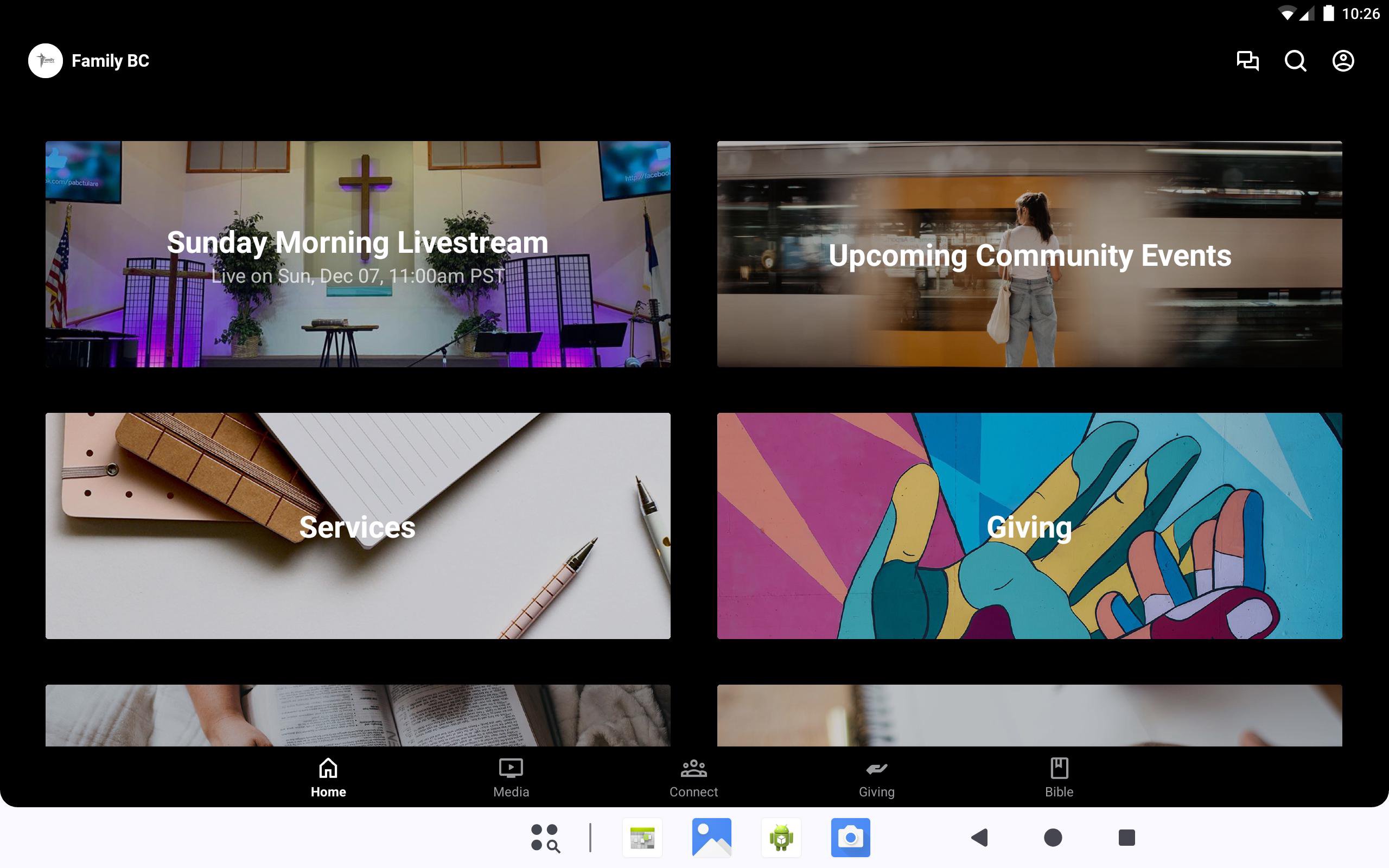The image size is (1389, 868).
Task: Select the Giving tab in bottom navigation
Action: point(876,777)
